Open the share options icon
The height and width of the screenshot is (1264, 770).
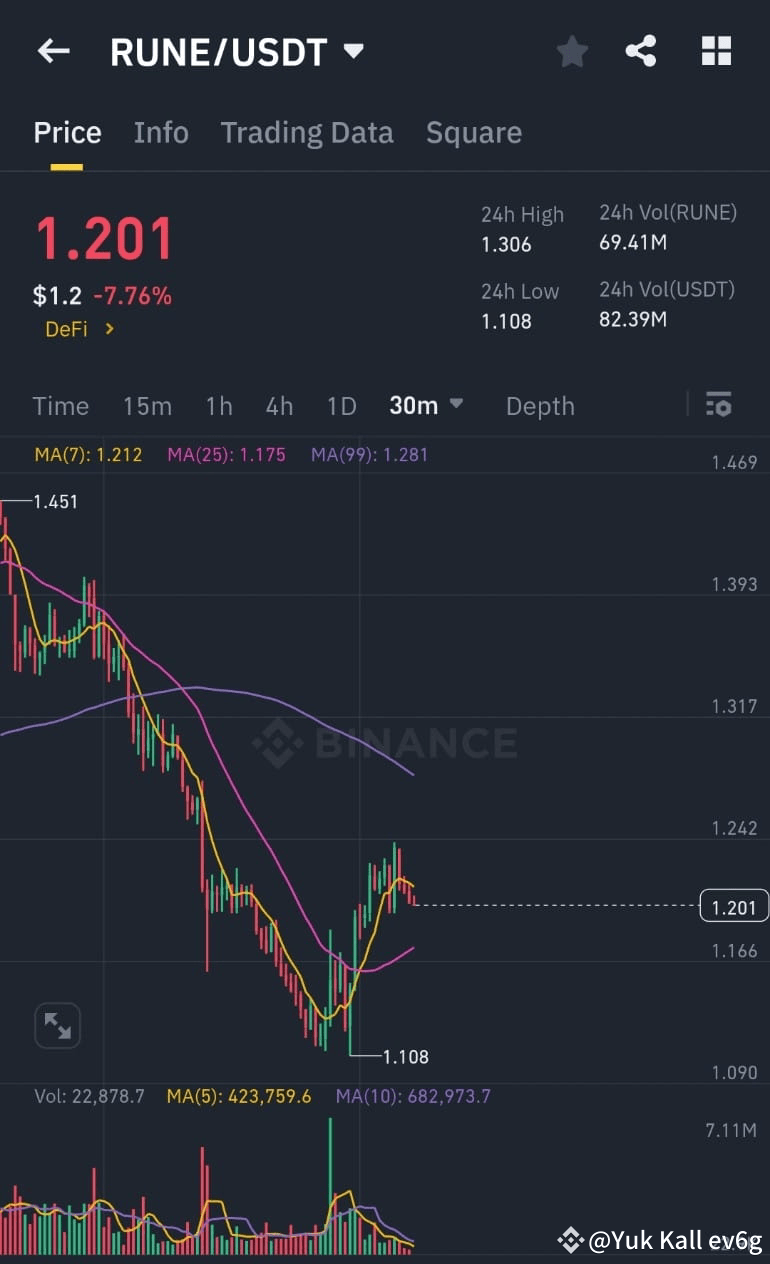(x=641, y=51)
